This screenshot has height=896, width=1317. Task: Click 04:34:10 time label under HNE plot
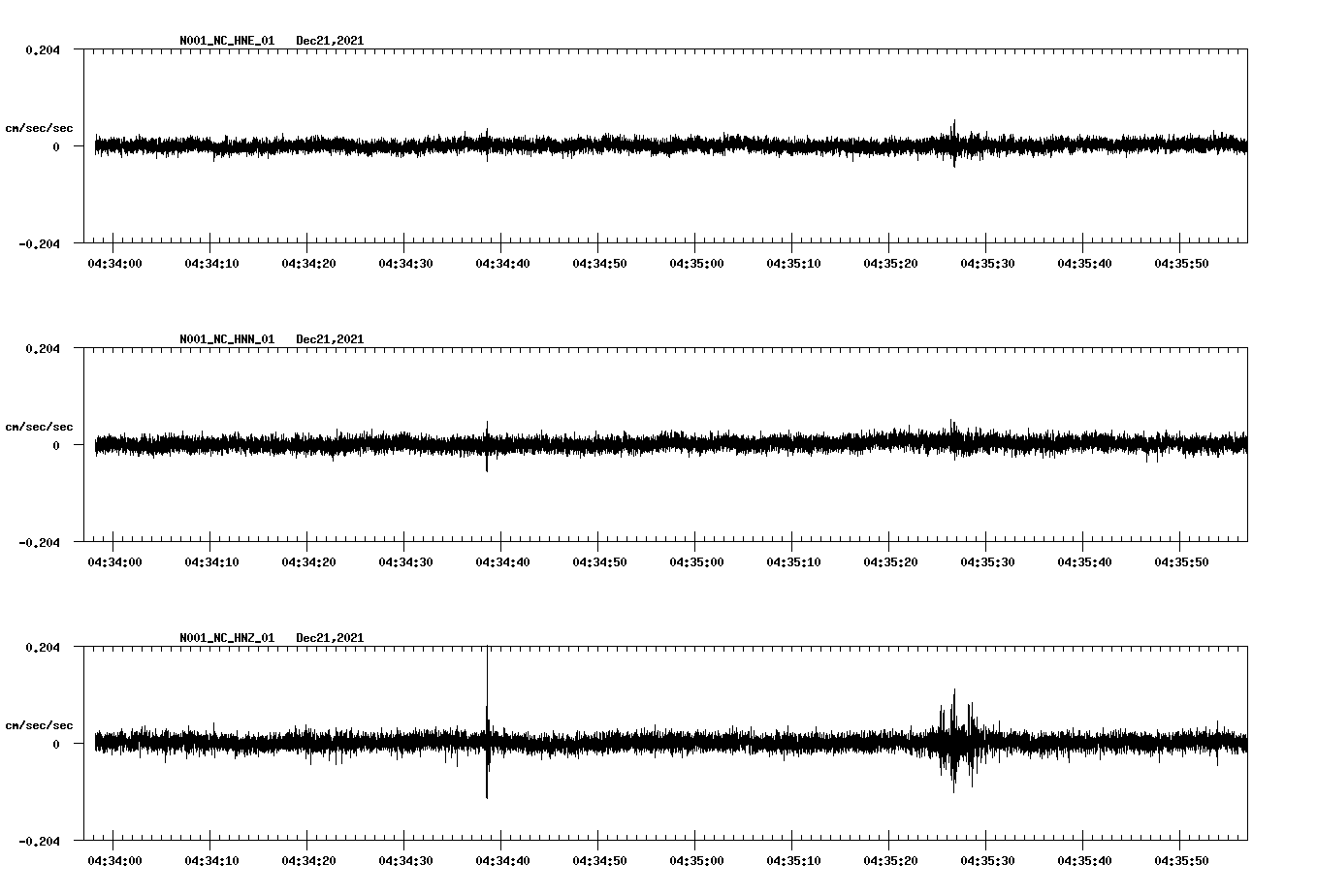tap(211, 263)
